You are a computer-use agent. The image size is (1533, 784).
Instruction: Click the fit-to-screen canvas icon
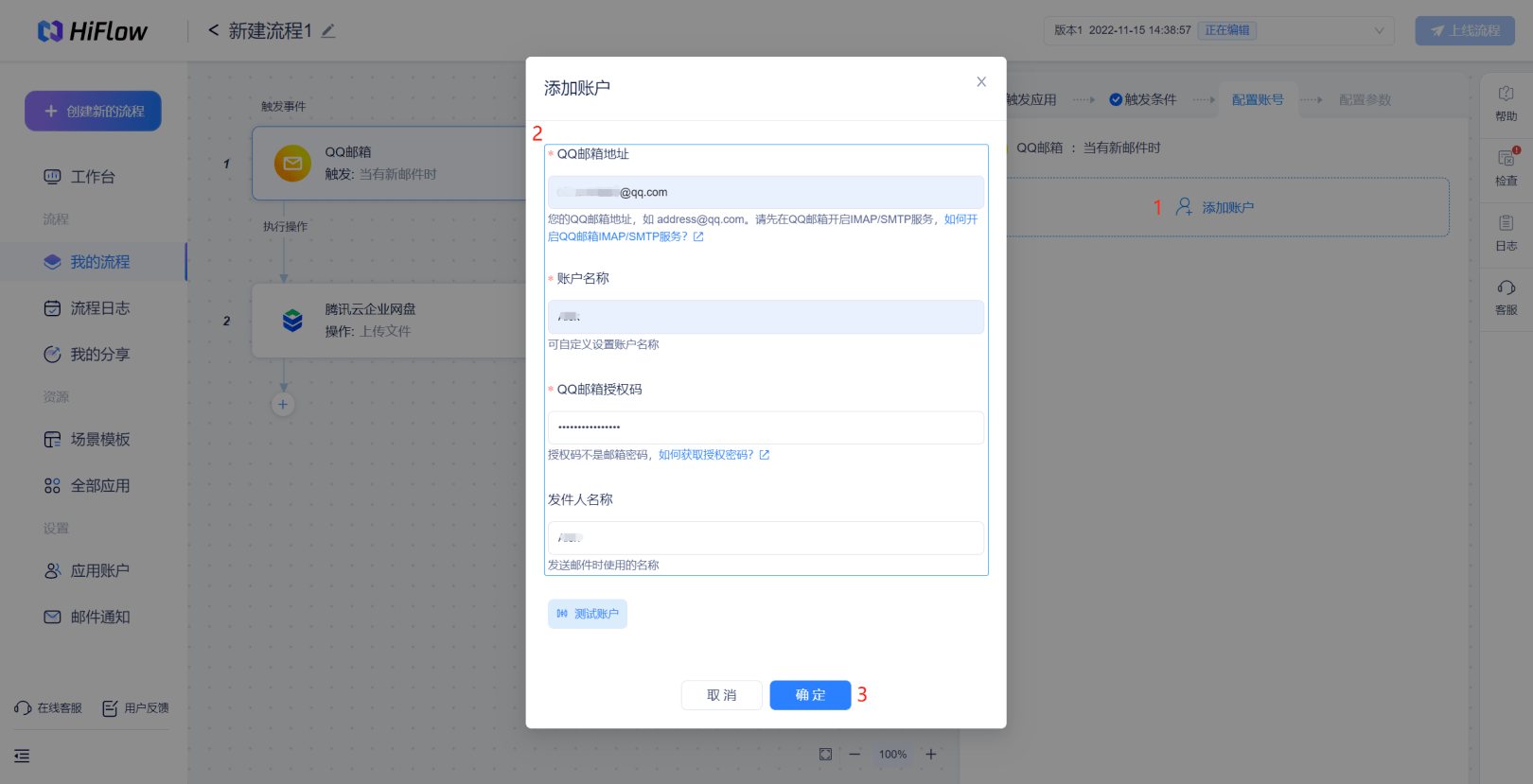[825, 754]
